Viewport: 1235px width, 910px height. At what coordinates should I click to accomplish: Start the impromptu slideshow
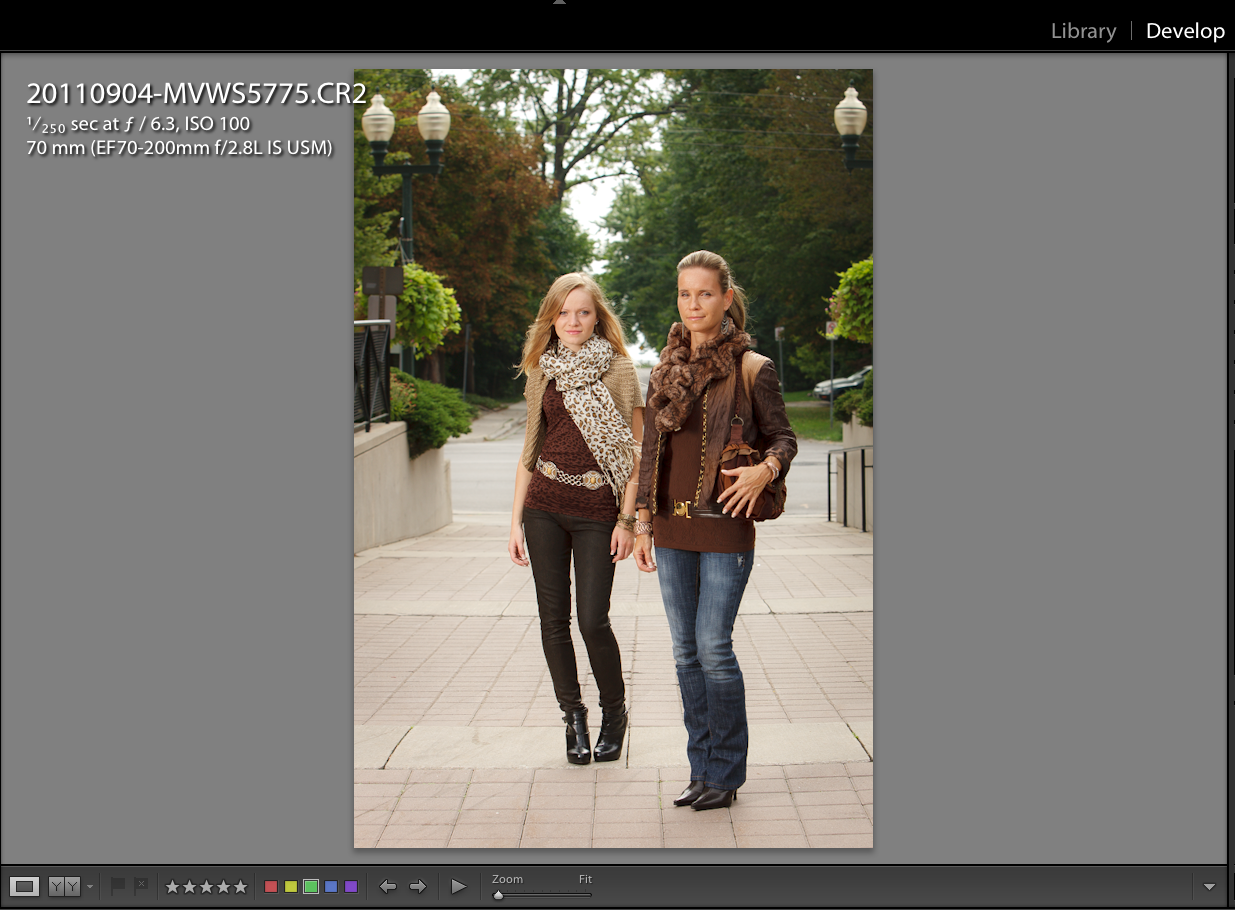459,887
